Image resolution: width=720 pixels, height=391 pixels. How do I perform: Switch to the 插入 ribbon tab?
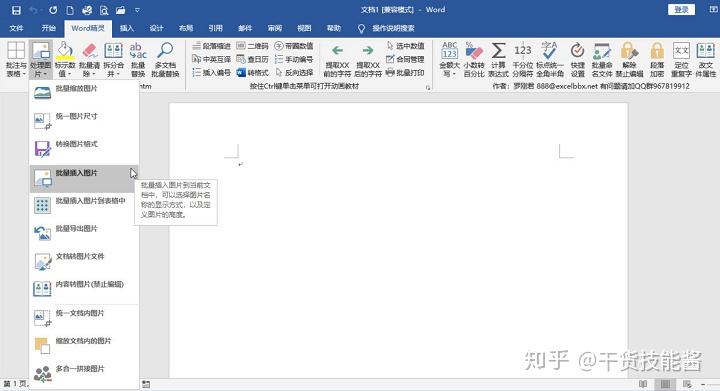pyautogui.click(x=127, y=28)
